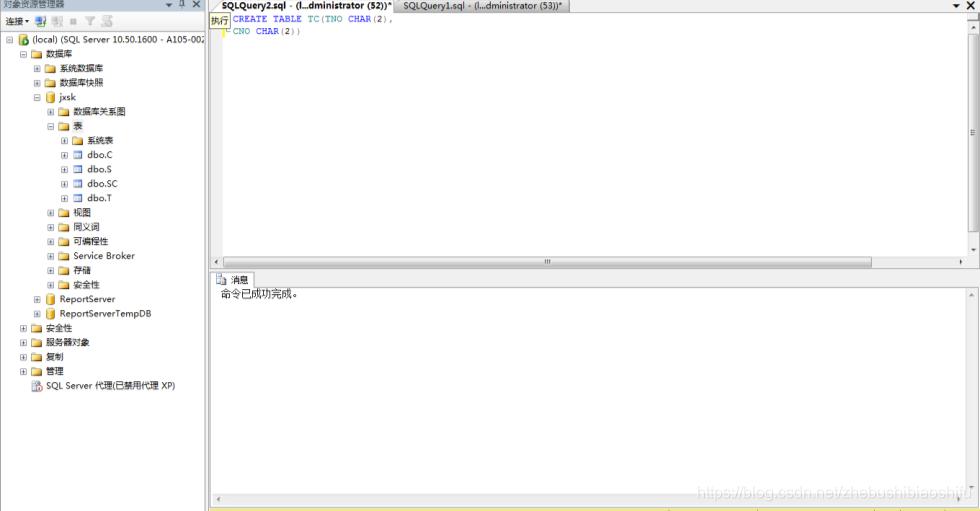Viewport: 980px width, 511px height.
Task: Expand the 视图 folder
Action: pyautogui.click(x=51, y=213)
